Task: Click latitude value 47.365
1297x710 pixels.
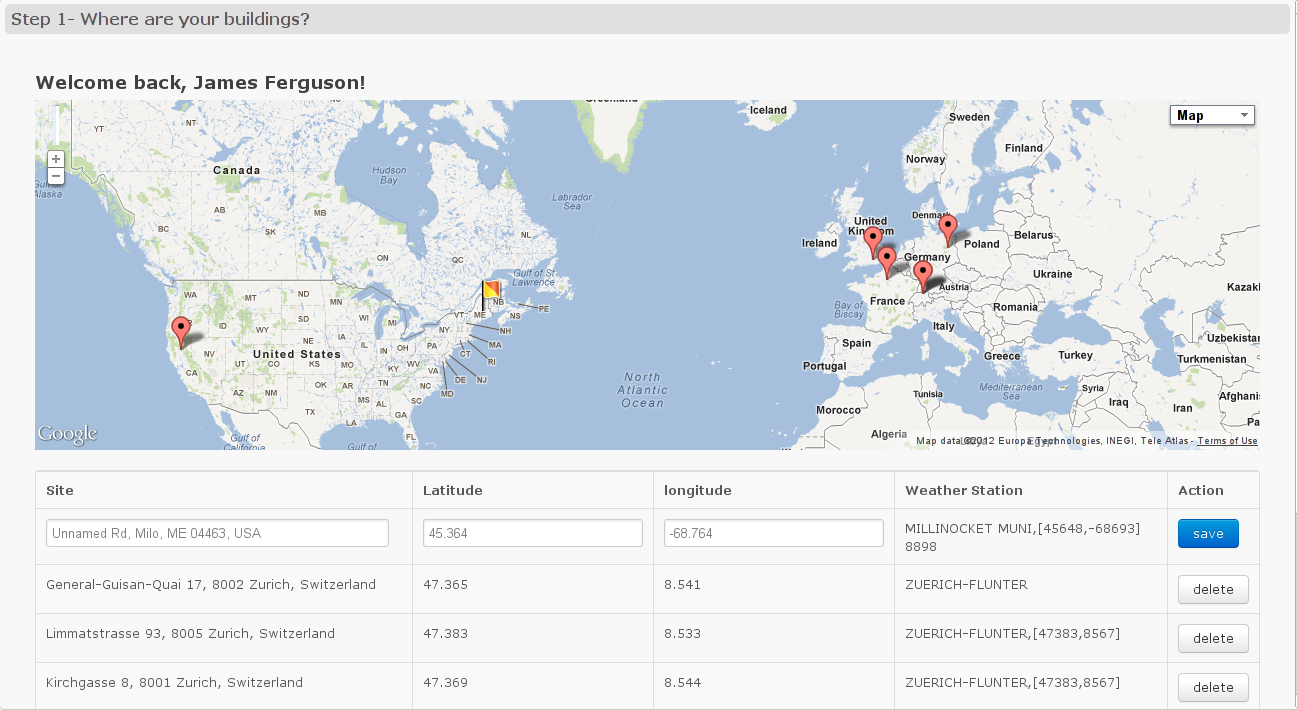Action: click(x=445, y=584)
